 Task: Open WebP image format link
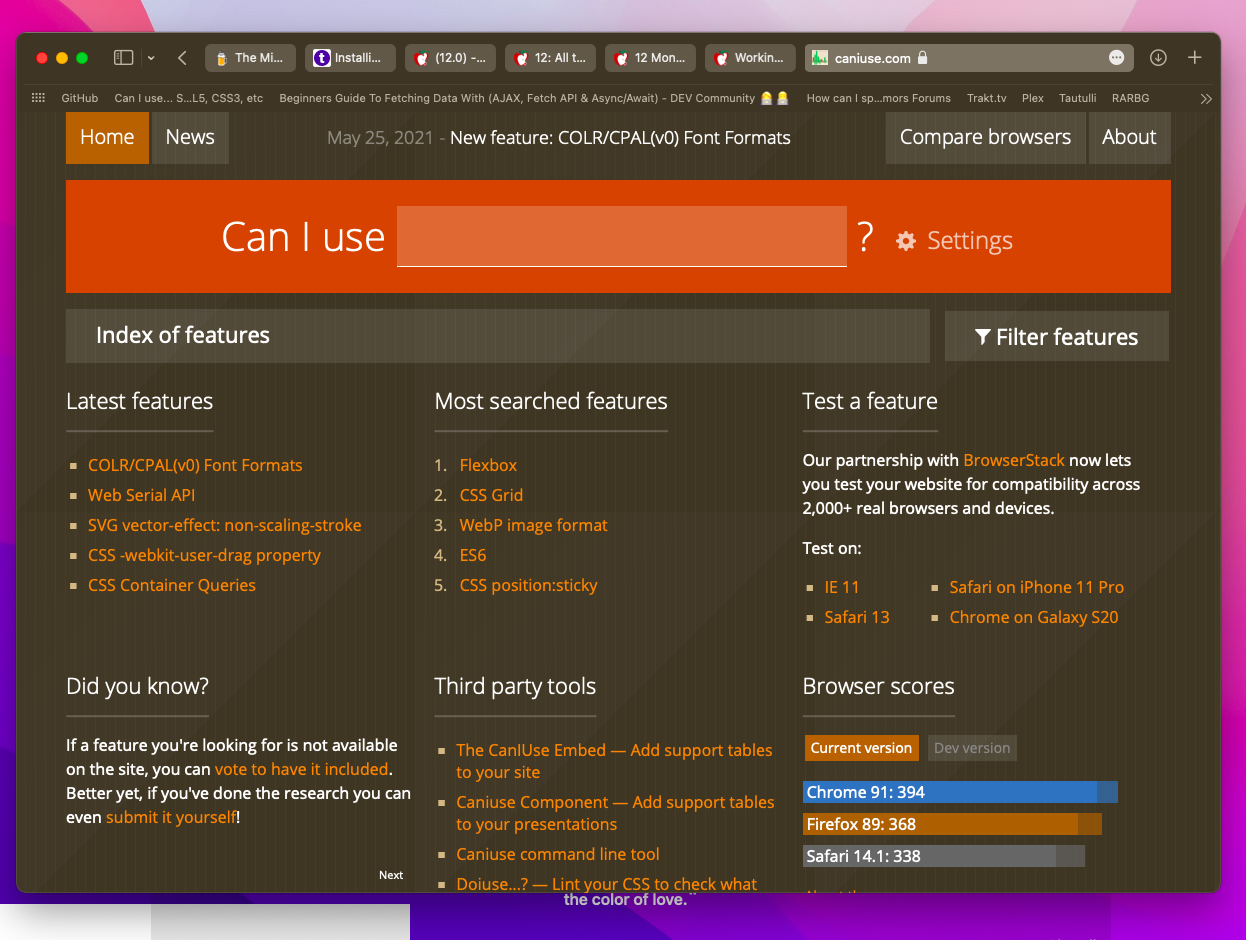point(534,525)
